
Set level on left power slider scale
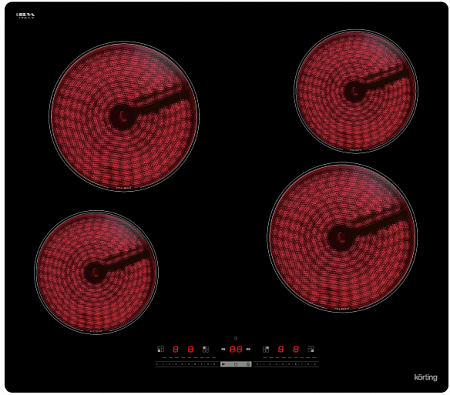[186, 364]
